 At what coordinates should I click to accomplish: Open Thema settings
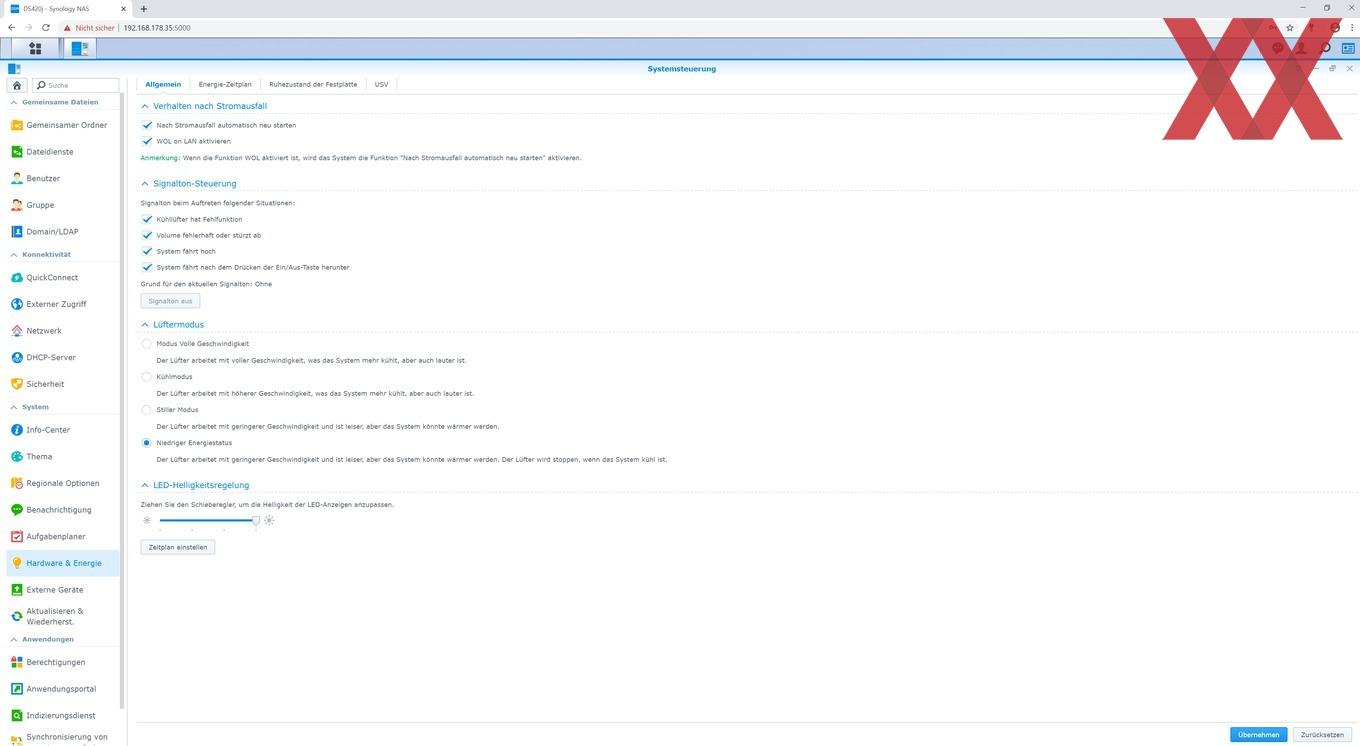coord(62,457)
